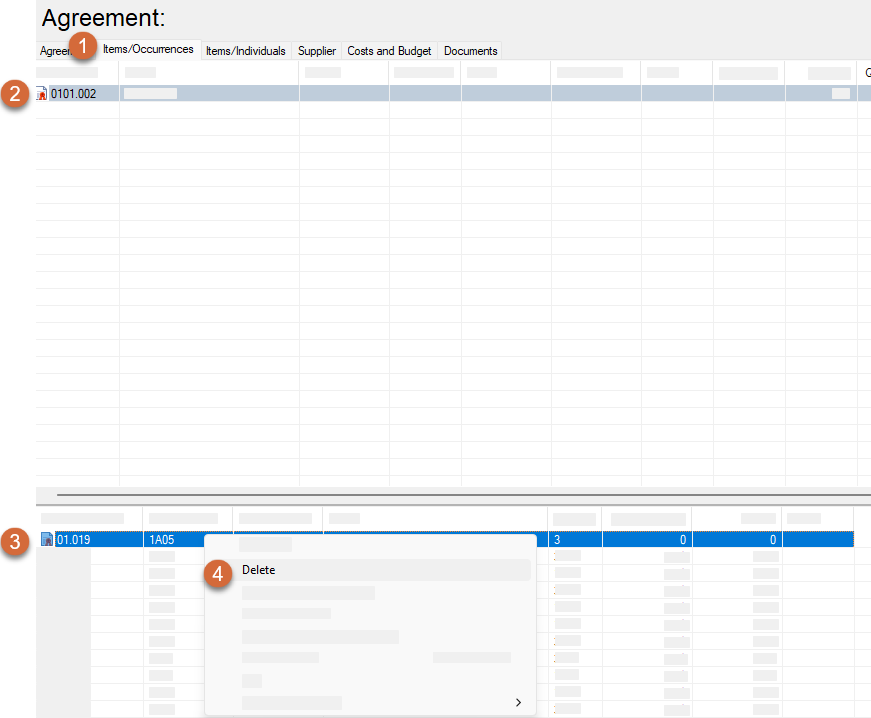Go to the Costs and Budget tab
The width and height of the screenshot is (871, 718).
point(389,51)
